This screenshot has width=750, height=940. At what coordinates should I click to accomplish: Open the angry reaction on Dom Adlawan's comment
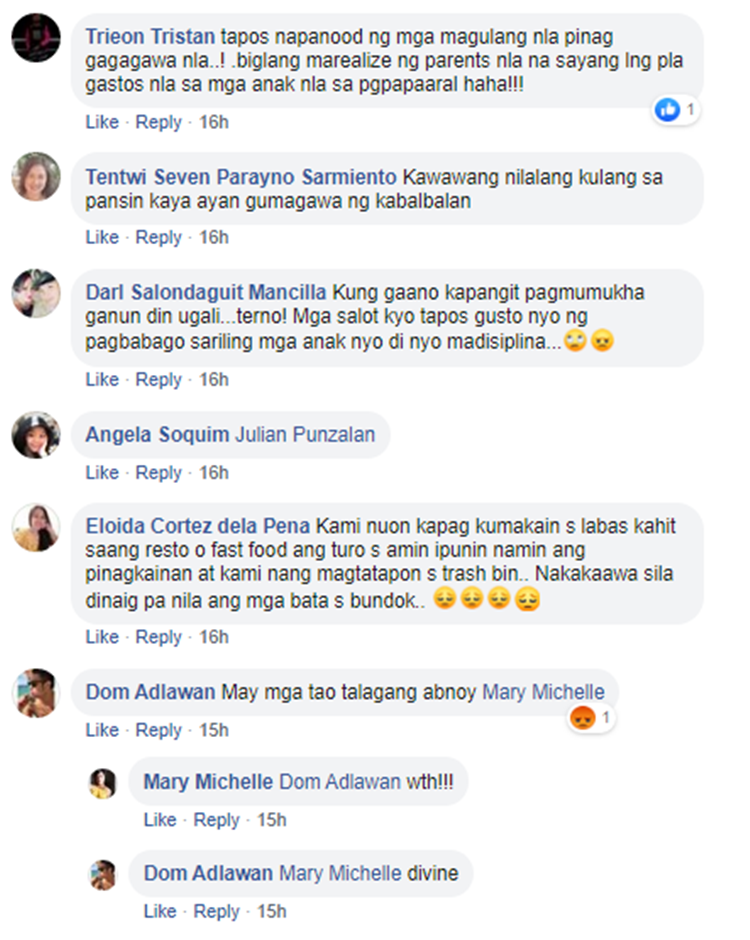[592, 717]
